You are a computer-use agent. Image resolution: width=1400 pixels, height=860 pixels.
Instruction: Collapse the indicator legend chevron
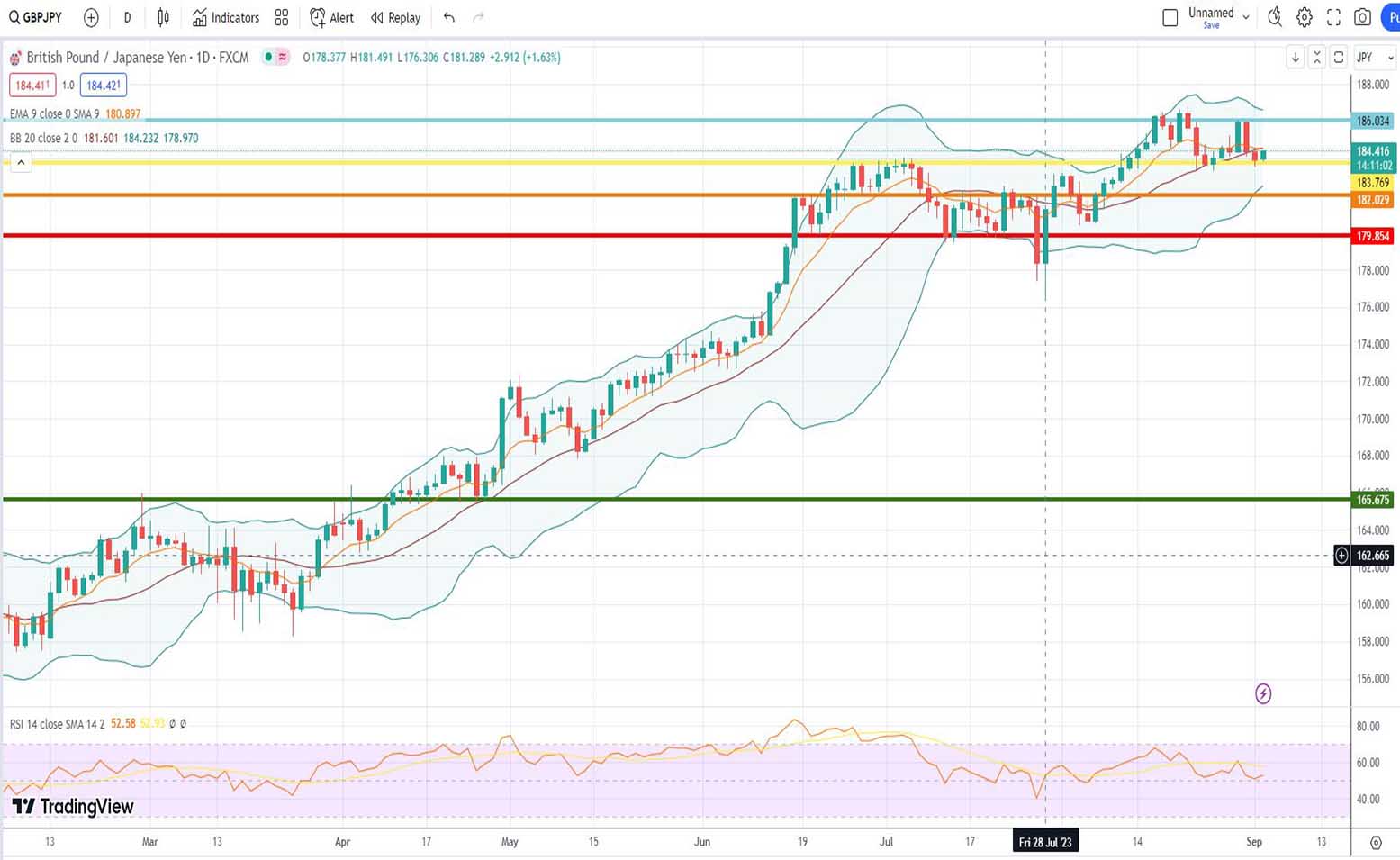[x=21, y=163]
